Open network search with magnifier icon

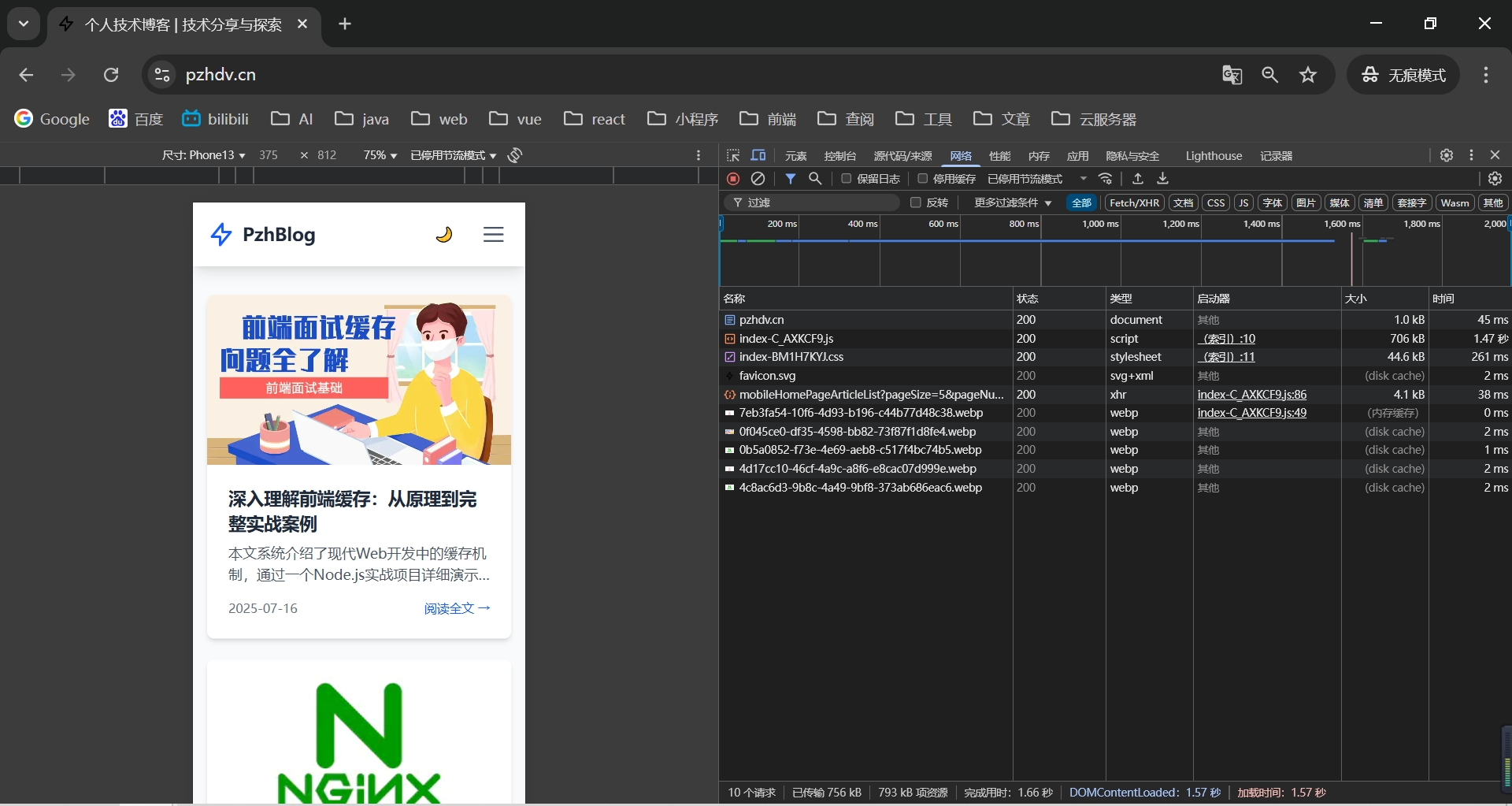(x=815, y=179)
